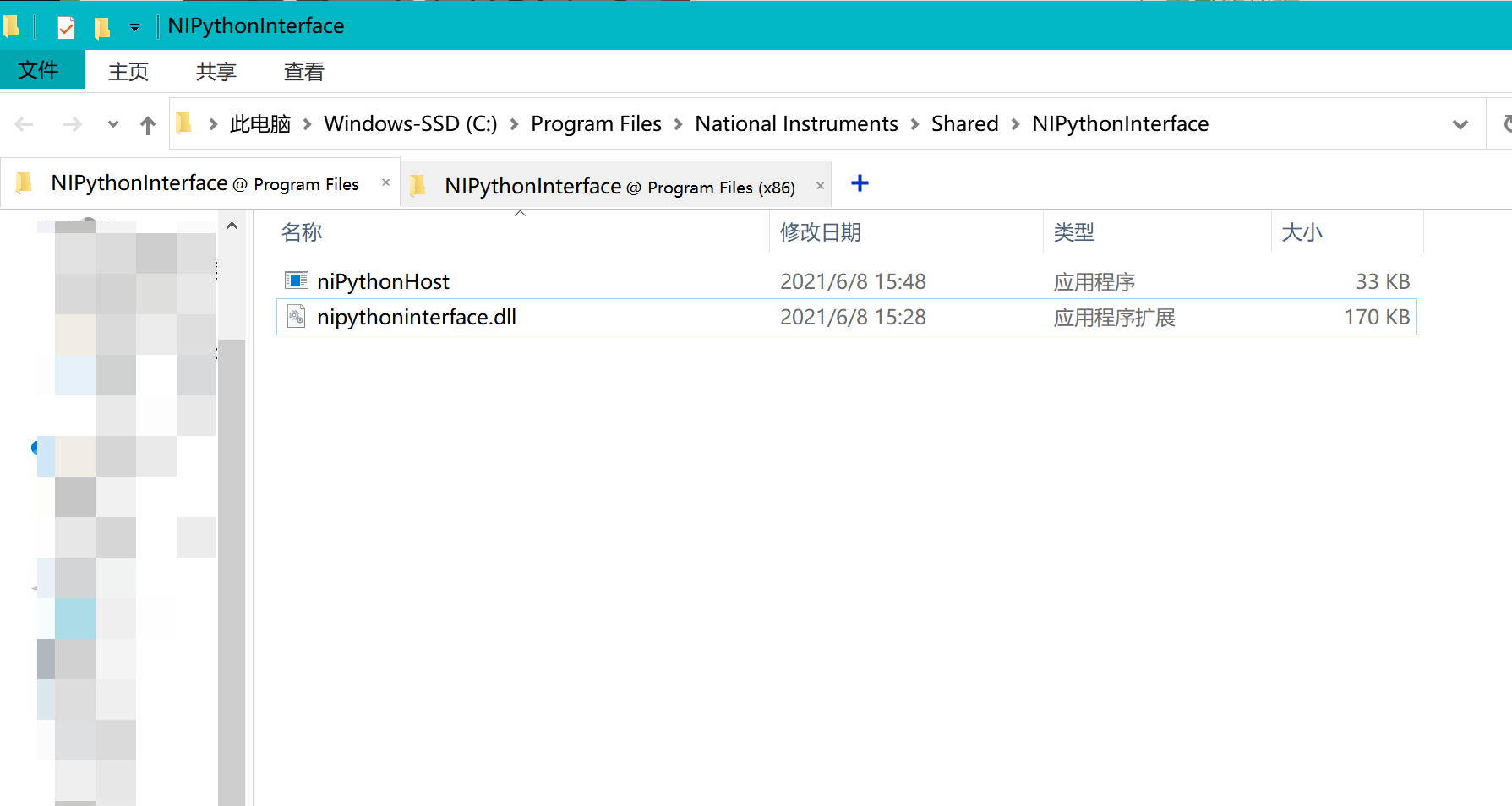Image resolution: width=1512 pixels, height=806 pixels.
Task: Close the Program Files (x86) tab
Action: point(820,186)
